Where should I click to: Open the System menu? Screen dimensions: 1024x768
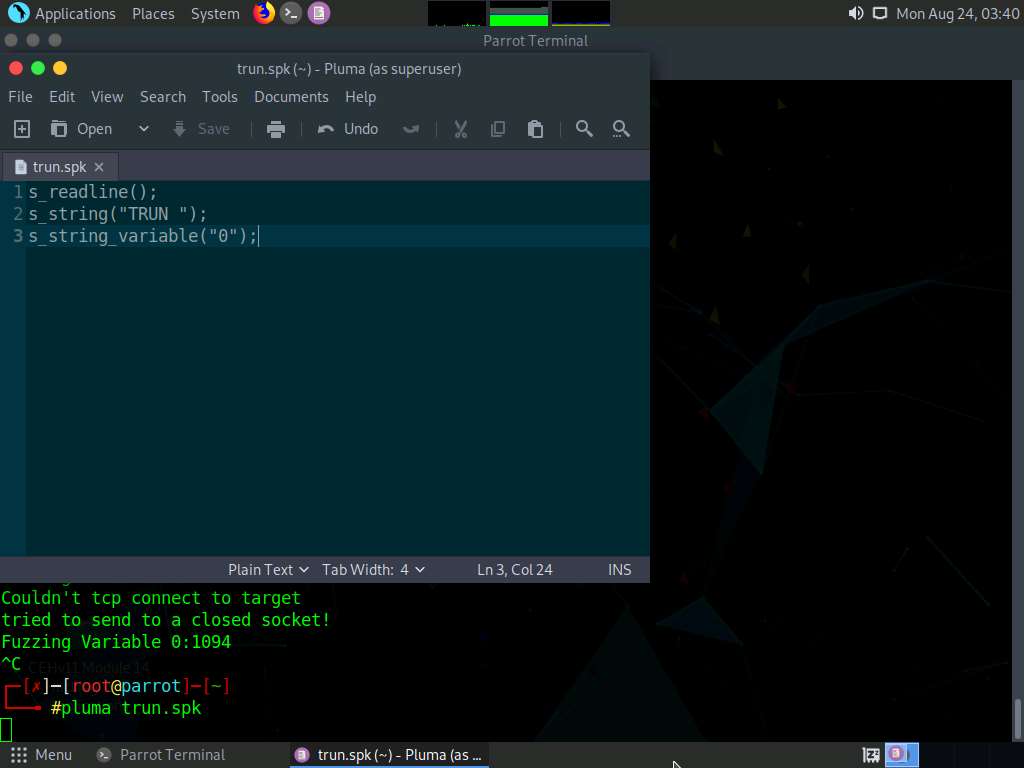click(215, 13)
